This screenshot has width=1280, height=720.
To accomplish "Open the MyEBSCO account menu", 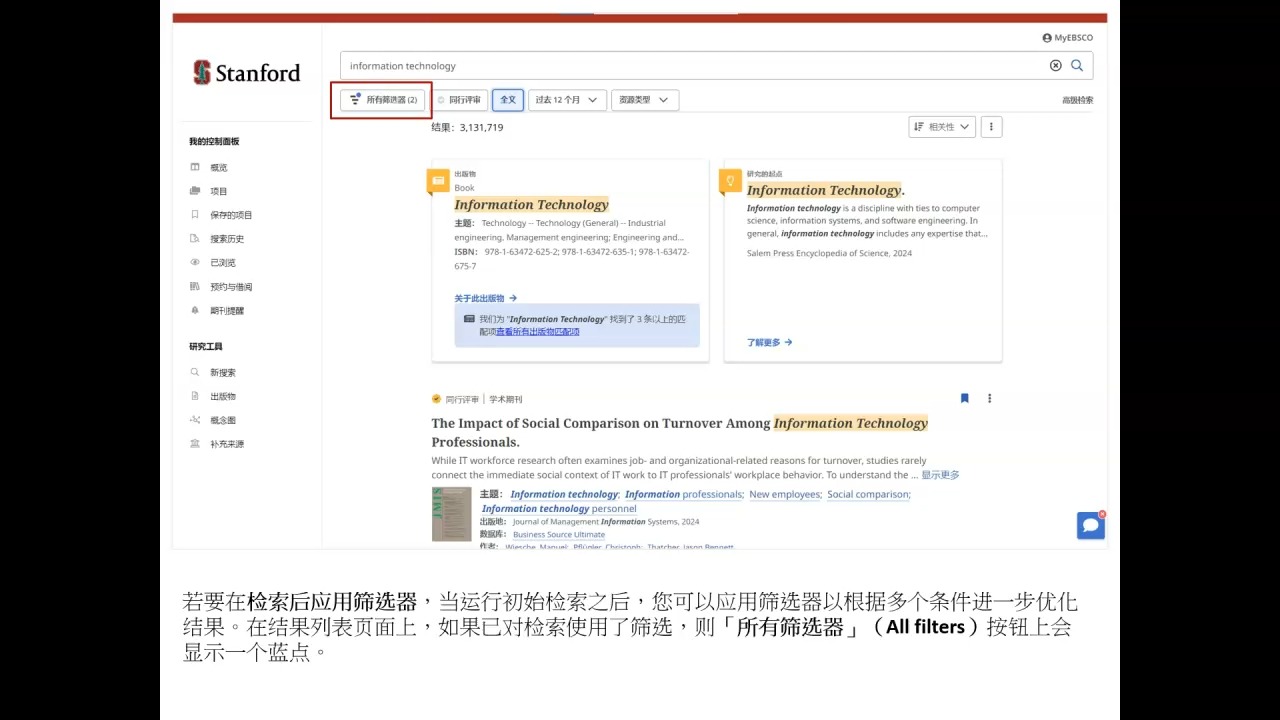I will coord(1067,38).
